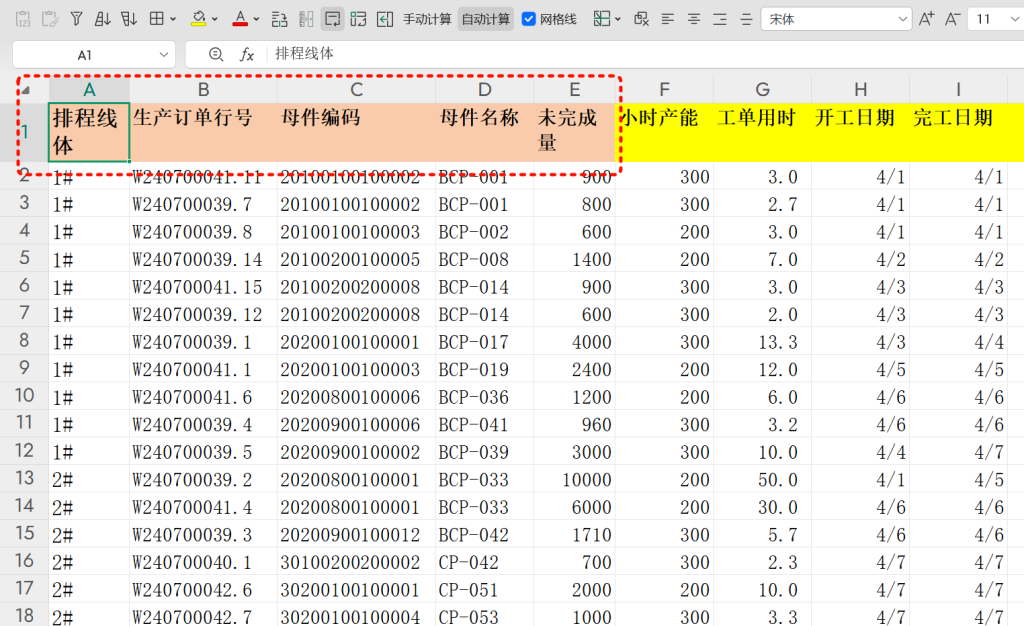Select column F header
The width and height of the screenshot is (1024, 626).
(664, 89)
